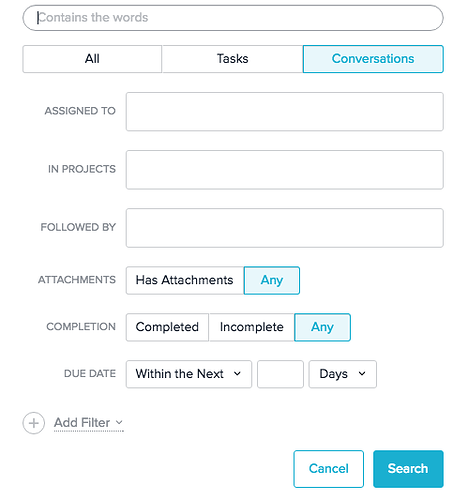Select Any under Attachments

click(x=272, y=280)
